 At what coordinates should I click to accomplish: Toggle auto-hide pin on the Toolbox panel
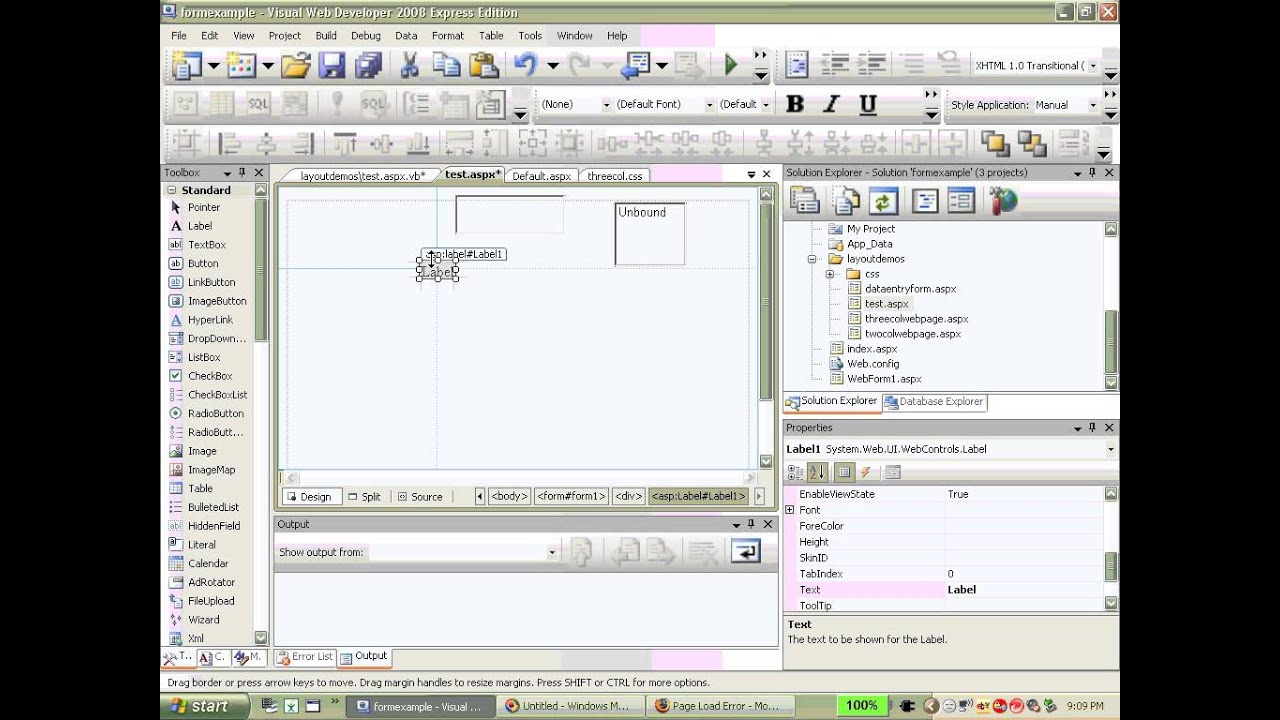coord(242,173)
